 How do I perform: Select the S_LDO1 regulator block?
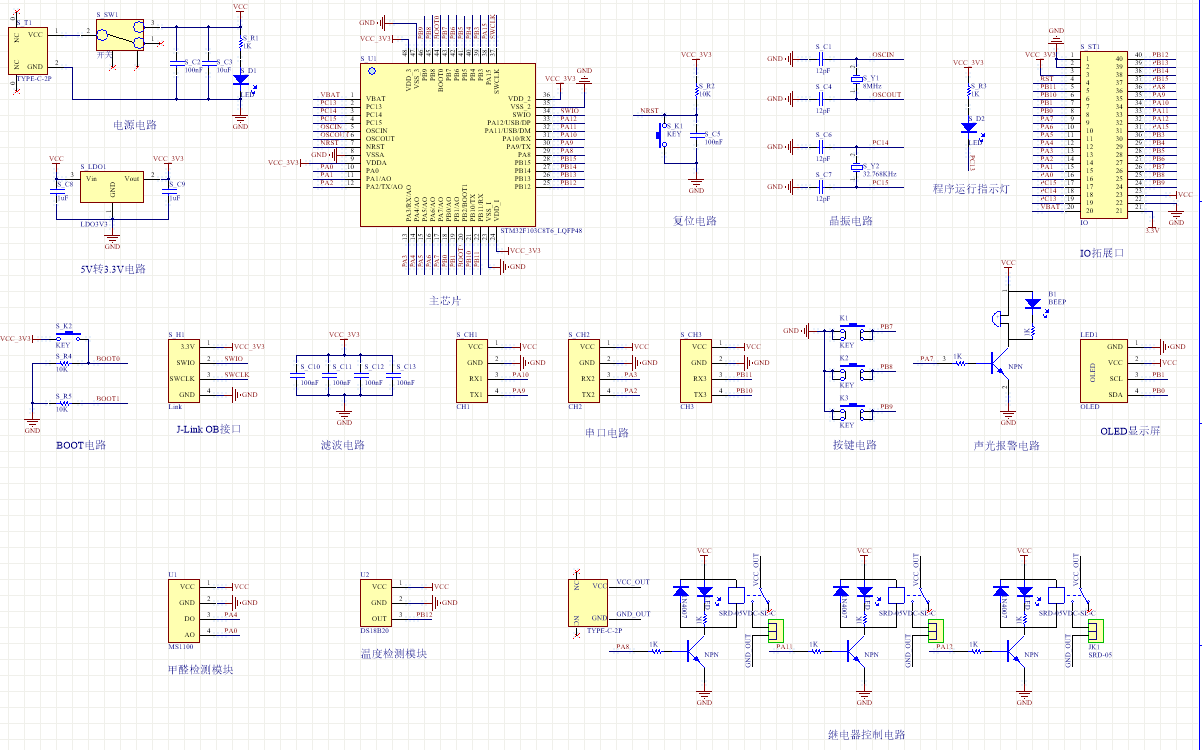pyautogui.click(x=112, y=188)
